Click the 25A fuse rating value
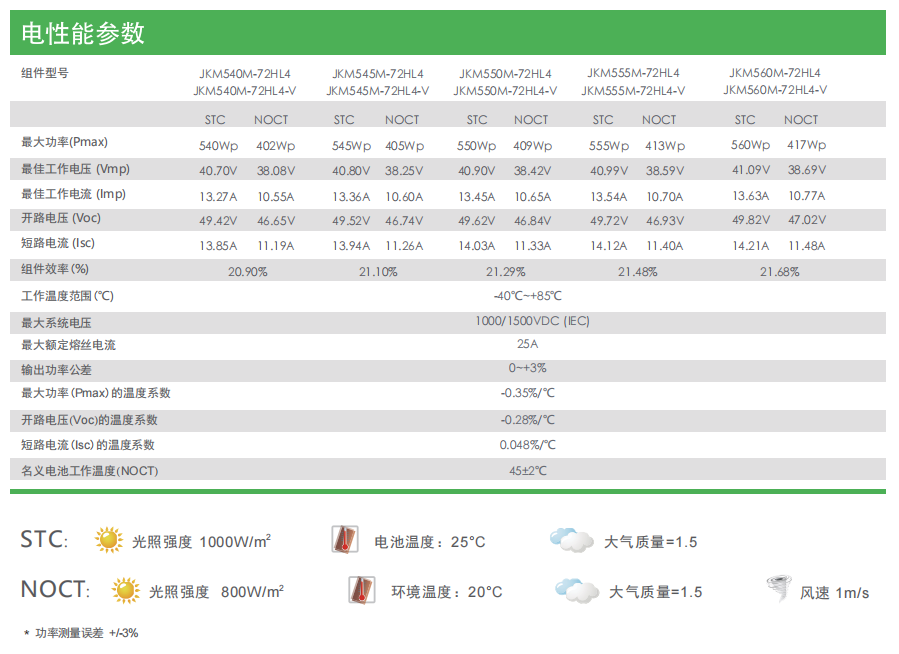The image size is (899, 654). (x=527, y=344)
